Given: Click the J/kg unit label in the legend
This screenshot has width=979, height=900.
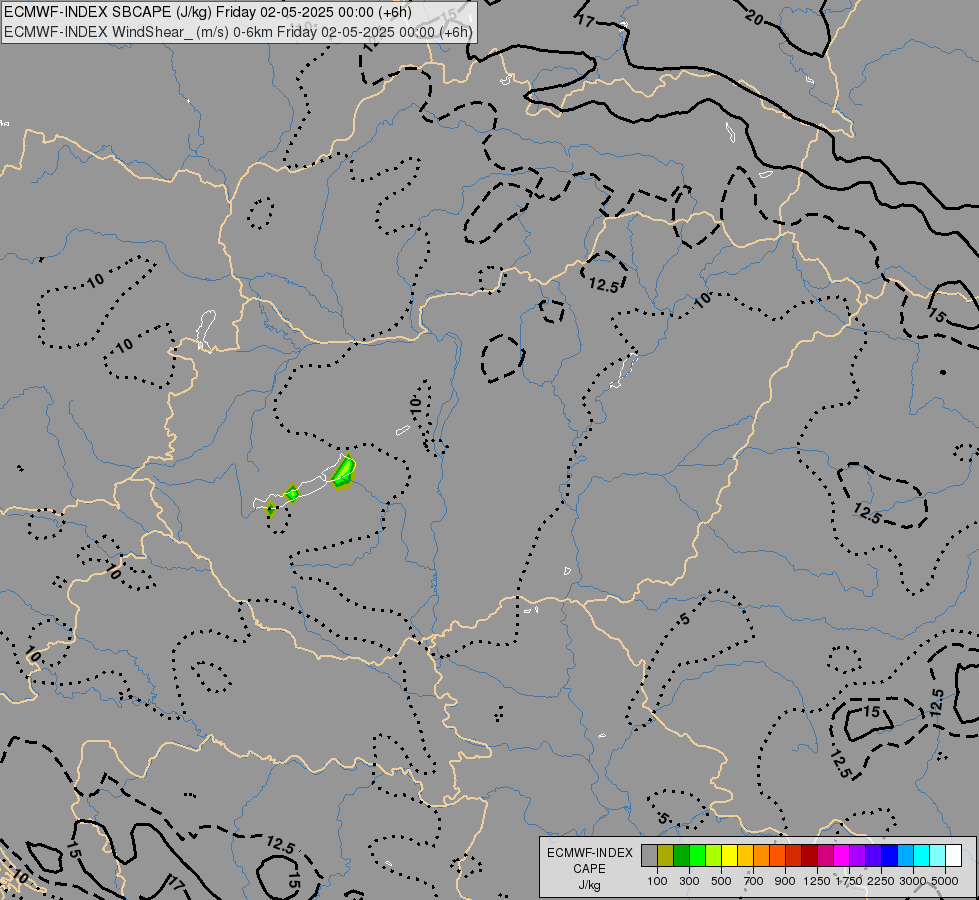Looking at the screenshot, I should 589,885.
